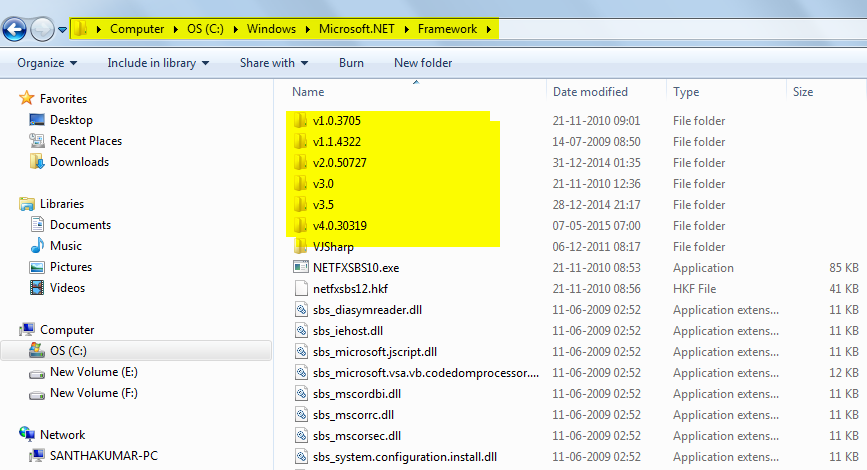Expand the arrow after Framework breadcrumb

click(x=489, y=29)
